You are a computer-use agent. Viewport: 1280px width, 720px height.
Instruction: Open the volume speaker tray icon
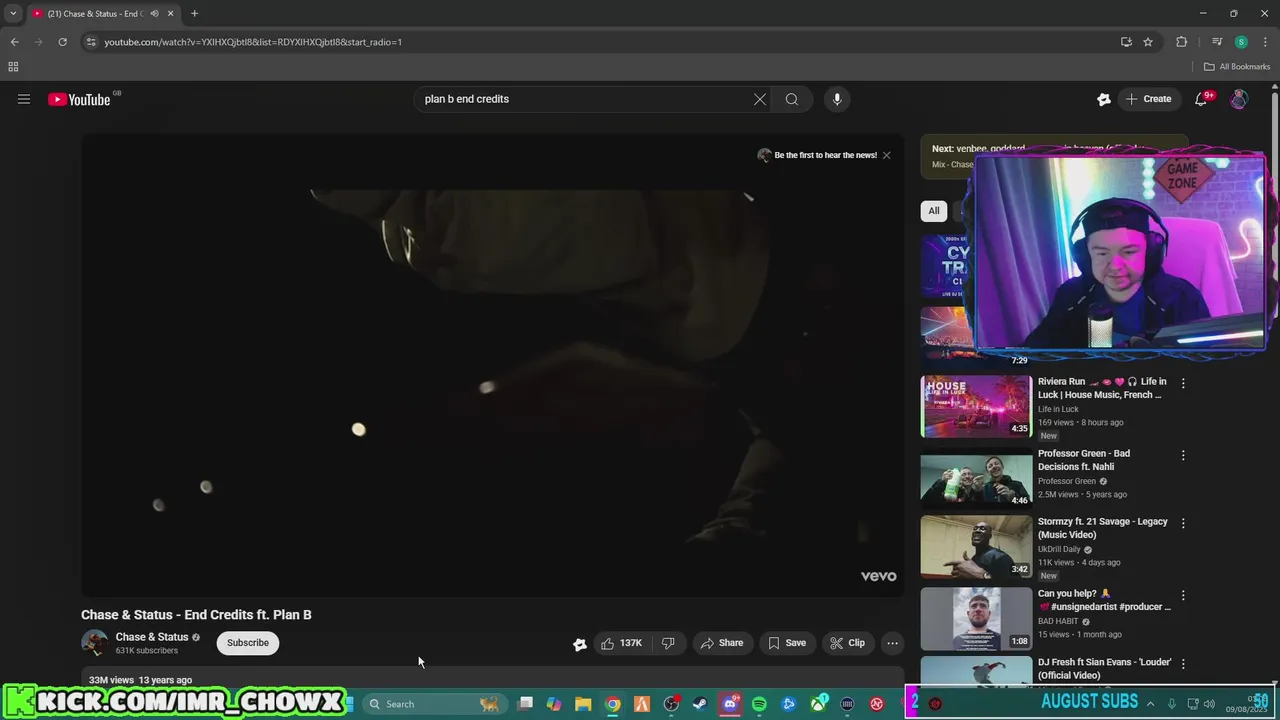click(x=1209, y=704)
